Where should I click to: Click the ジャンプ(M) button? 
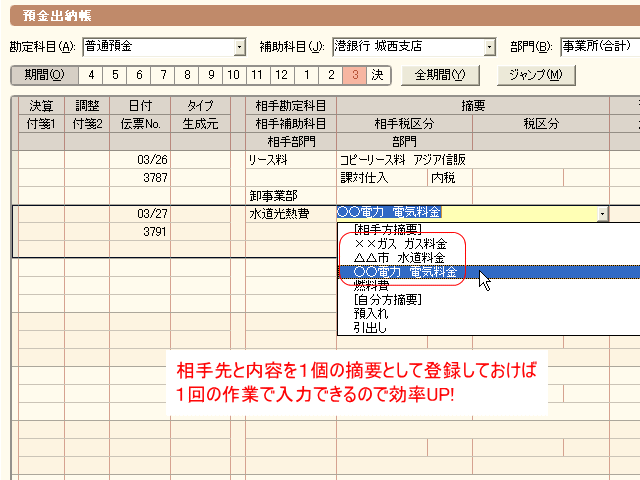coord(536,75)
